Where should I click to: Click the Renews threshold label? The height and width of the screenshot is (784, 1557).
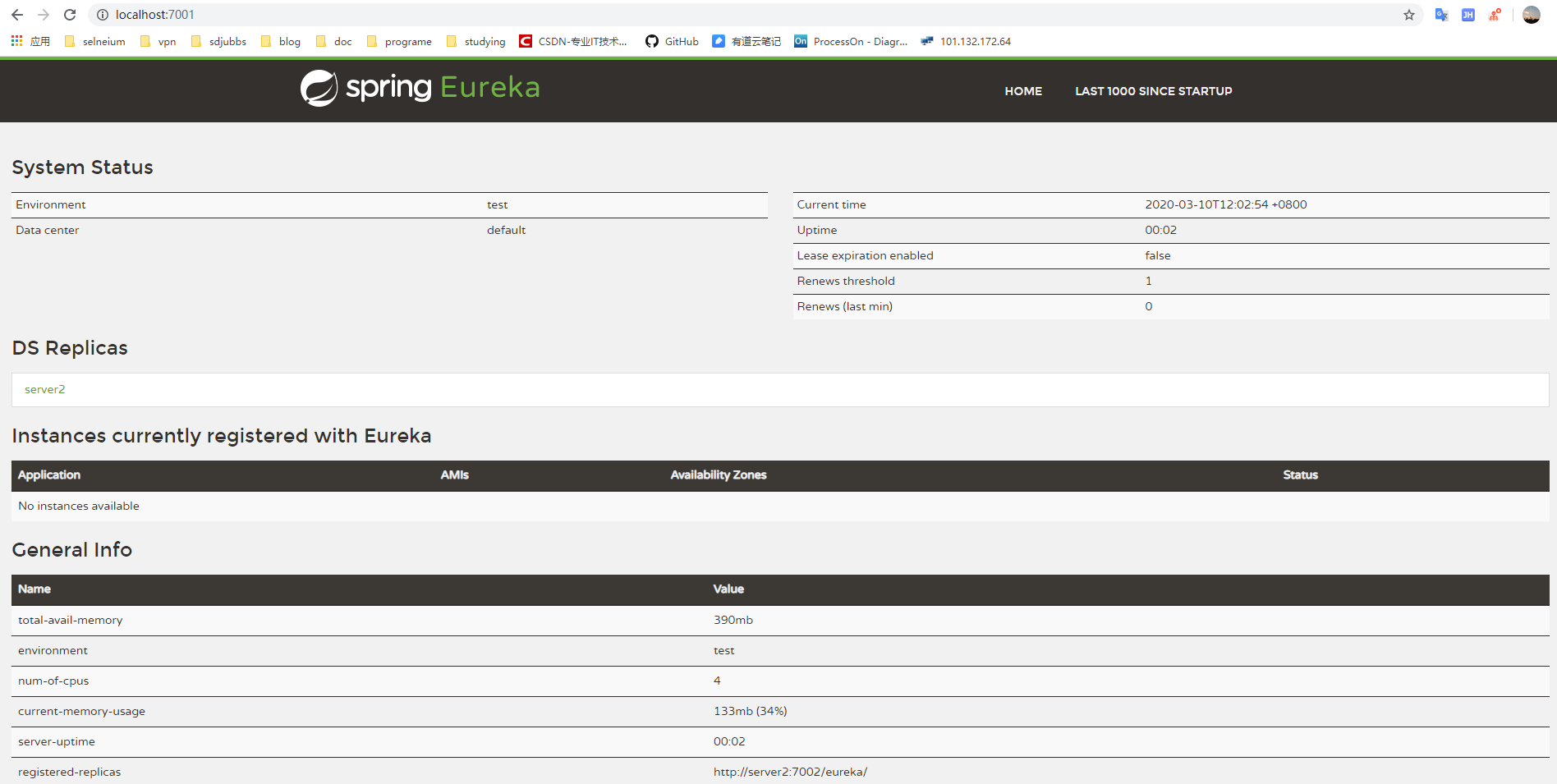(x=846, y=281)
